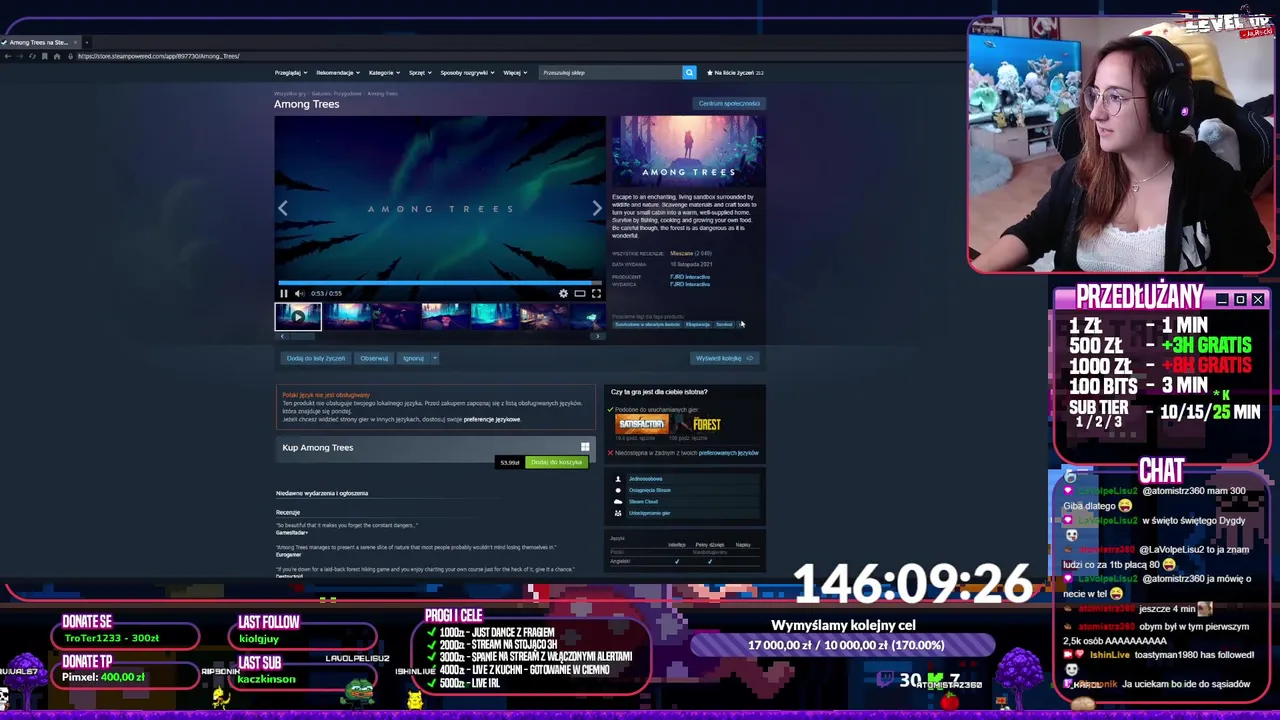Open the Przeglądaj dropdown menu

(289, 72)
